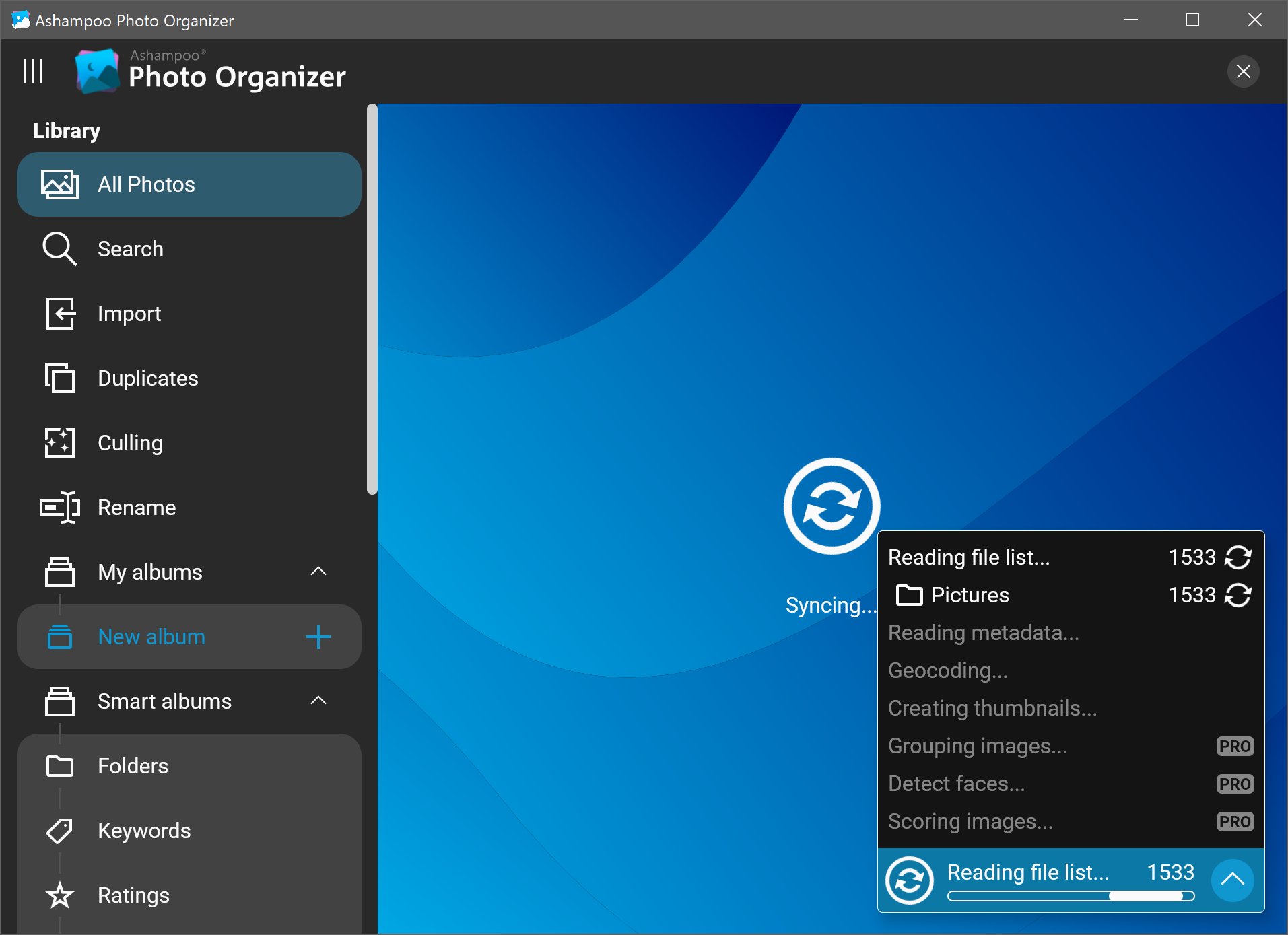This screenshot has height=935, width=1288.
Task: Create a New album
Action: 189,637
